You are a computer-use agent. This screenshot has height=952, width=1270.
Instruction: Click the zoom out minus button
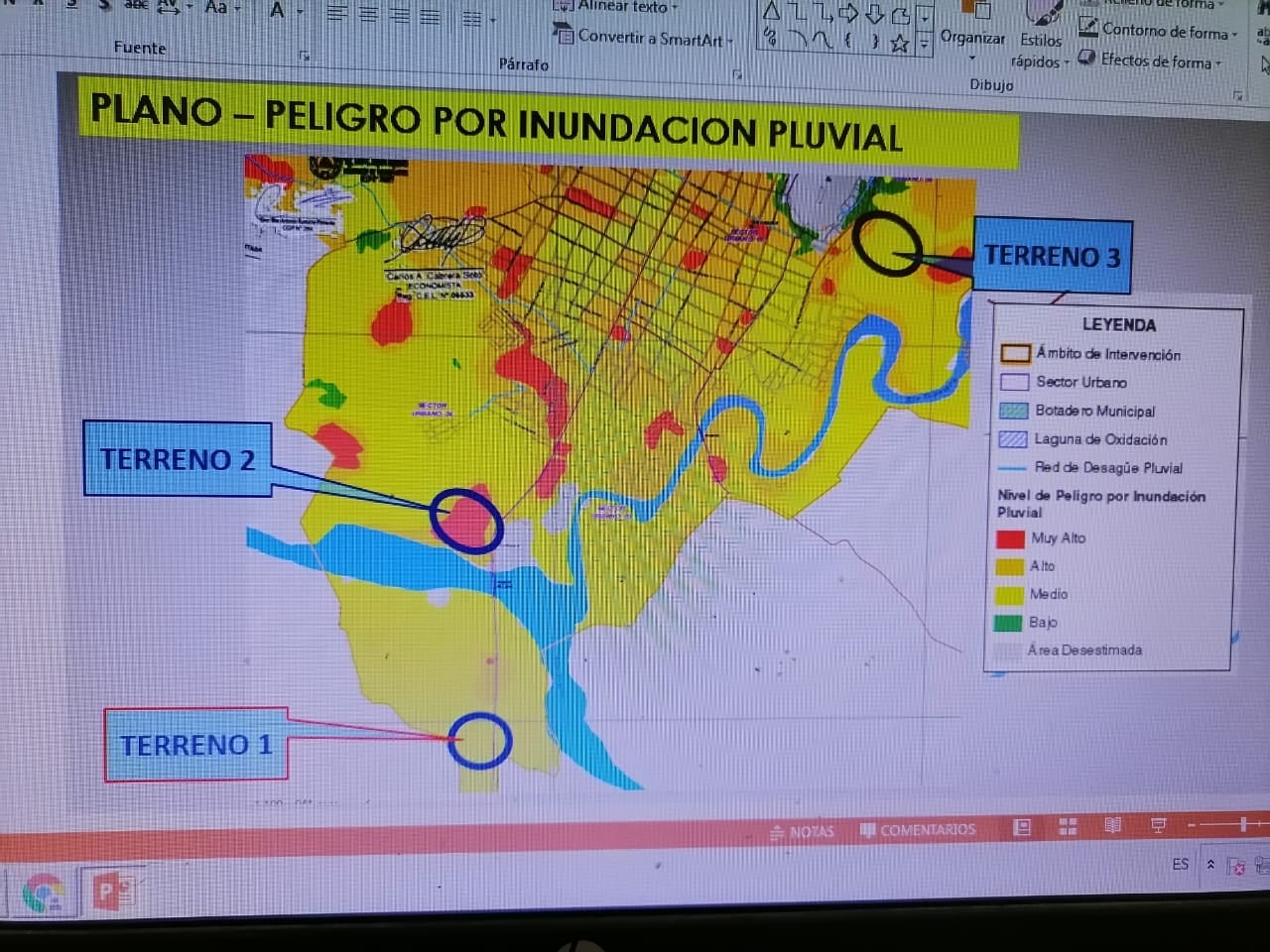point(1194,824)
